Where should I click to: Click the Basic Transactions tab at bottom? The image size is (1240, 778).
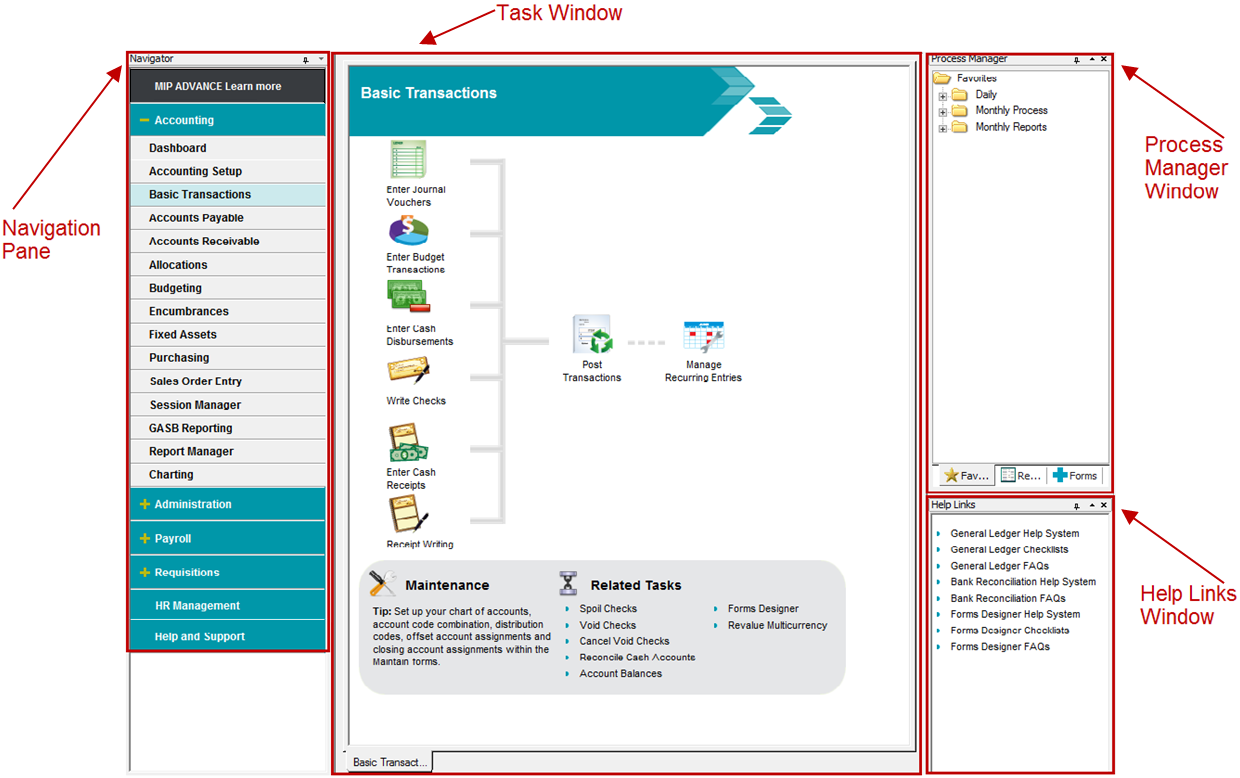tap(389, 762)
